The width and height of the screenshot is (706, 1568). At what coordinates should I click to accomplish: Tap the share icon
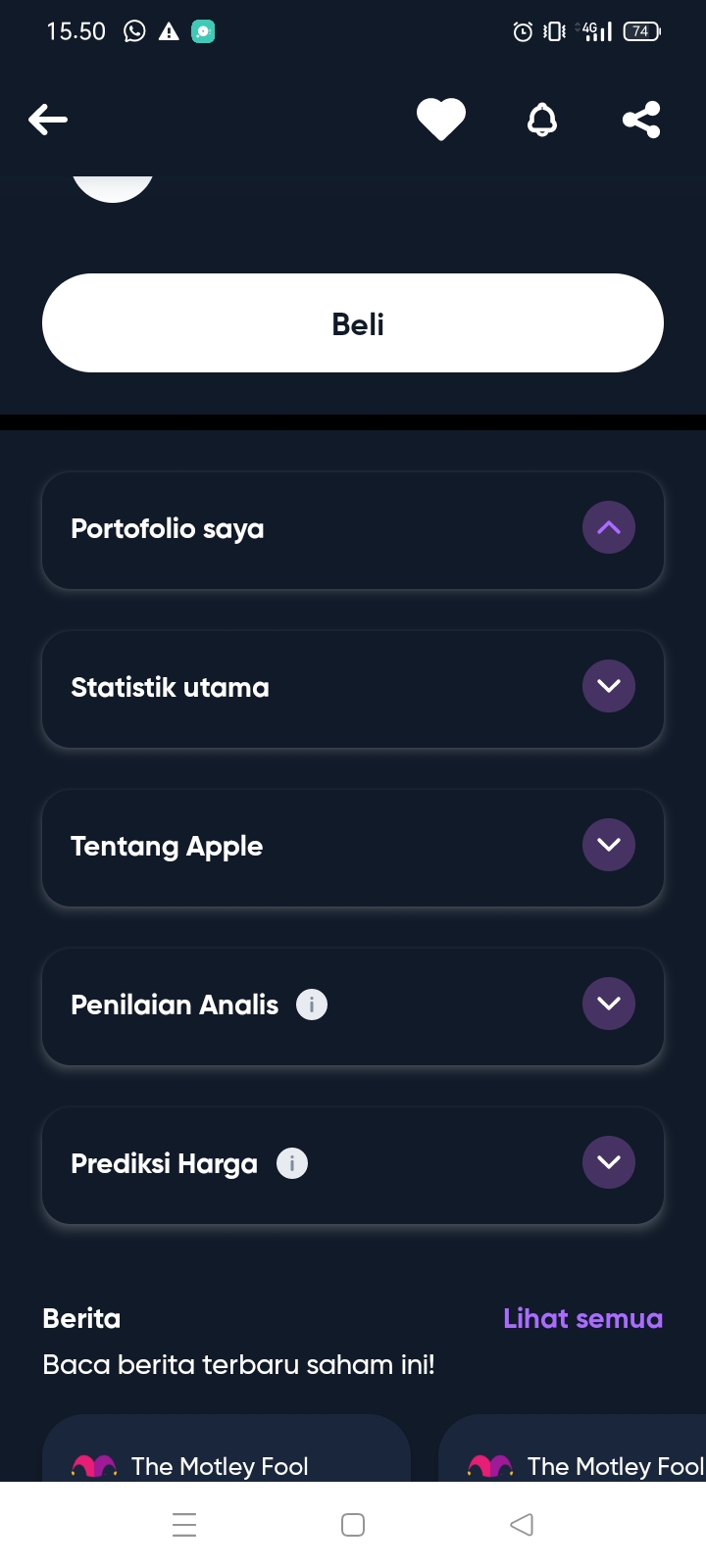click(x=641, y=120)
